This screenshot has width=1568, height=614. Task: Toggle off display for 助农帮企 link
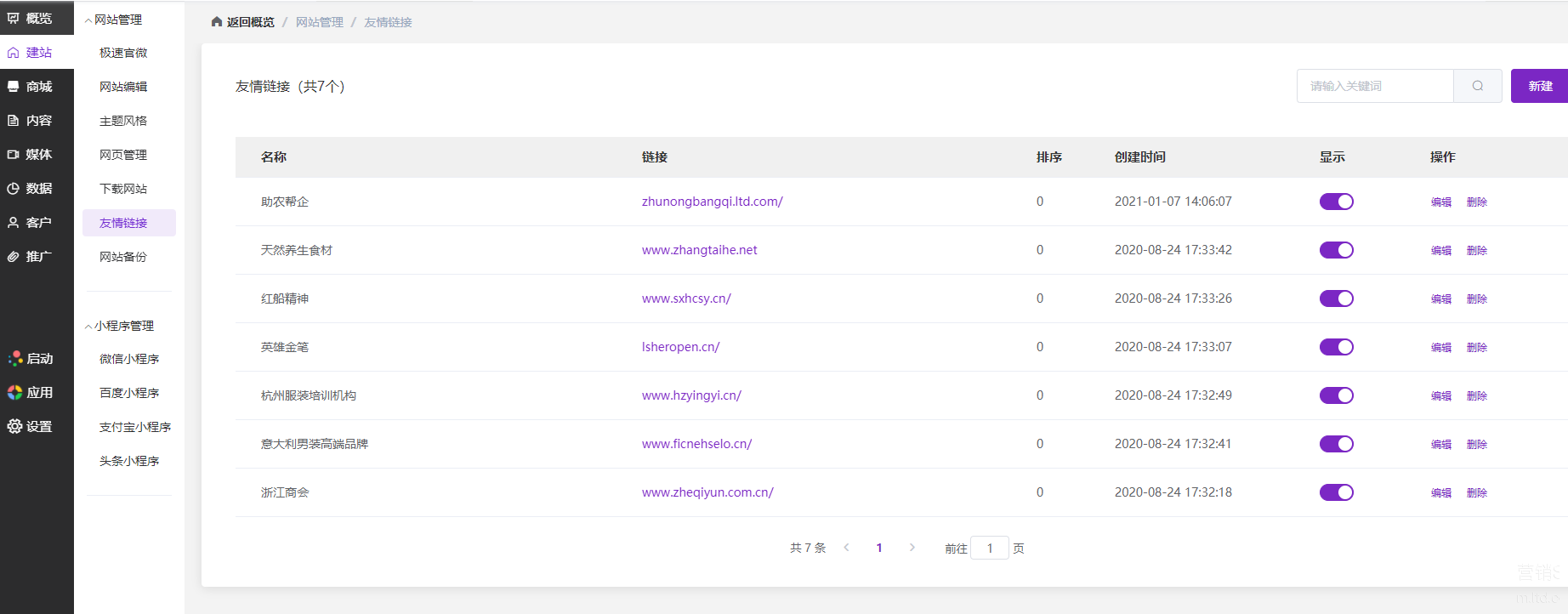1336,202
